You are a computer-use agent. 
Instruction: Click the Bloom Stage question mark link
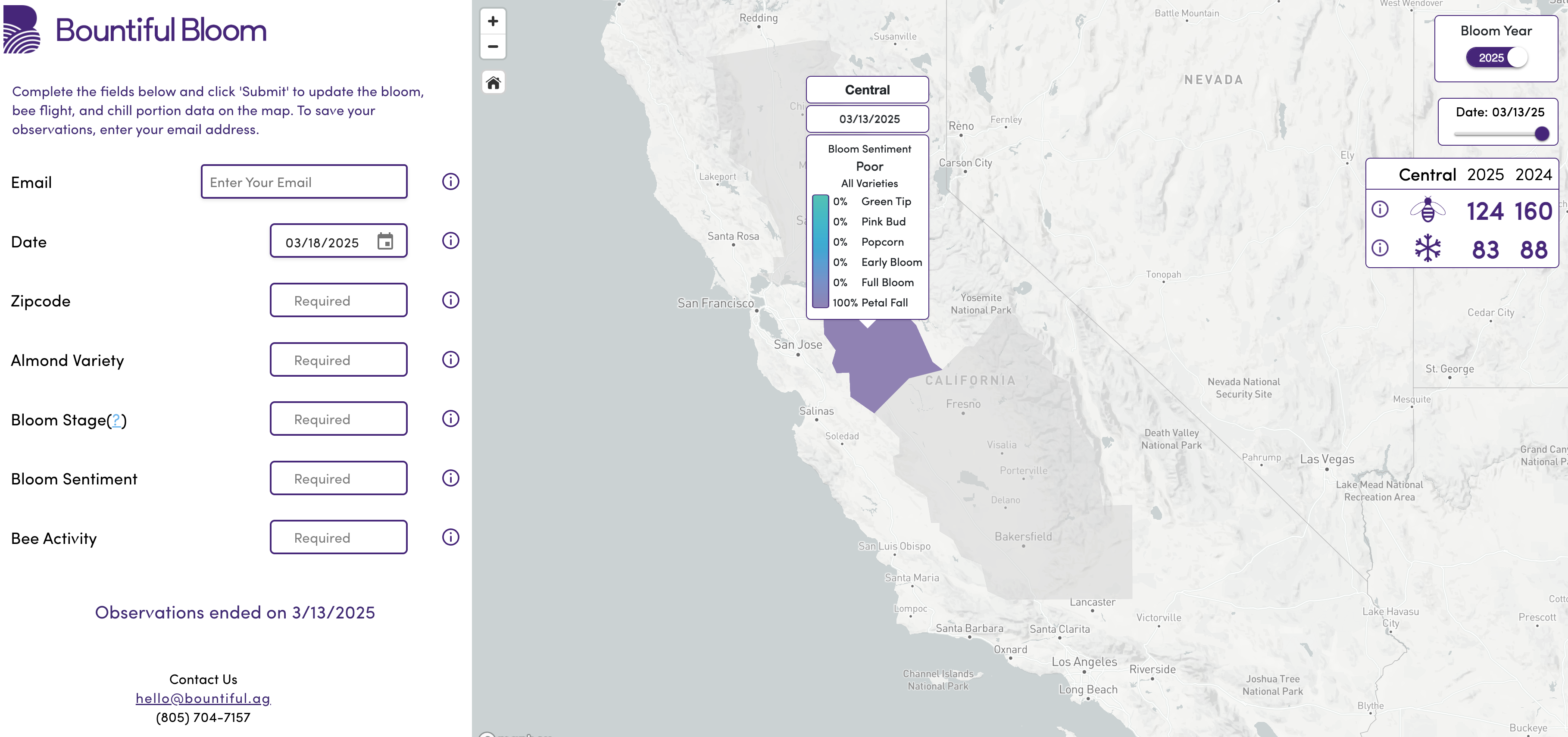[116, 420]
